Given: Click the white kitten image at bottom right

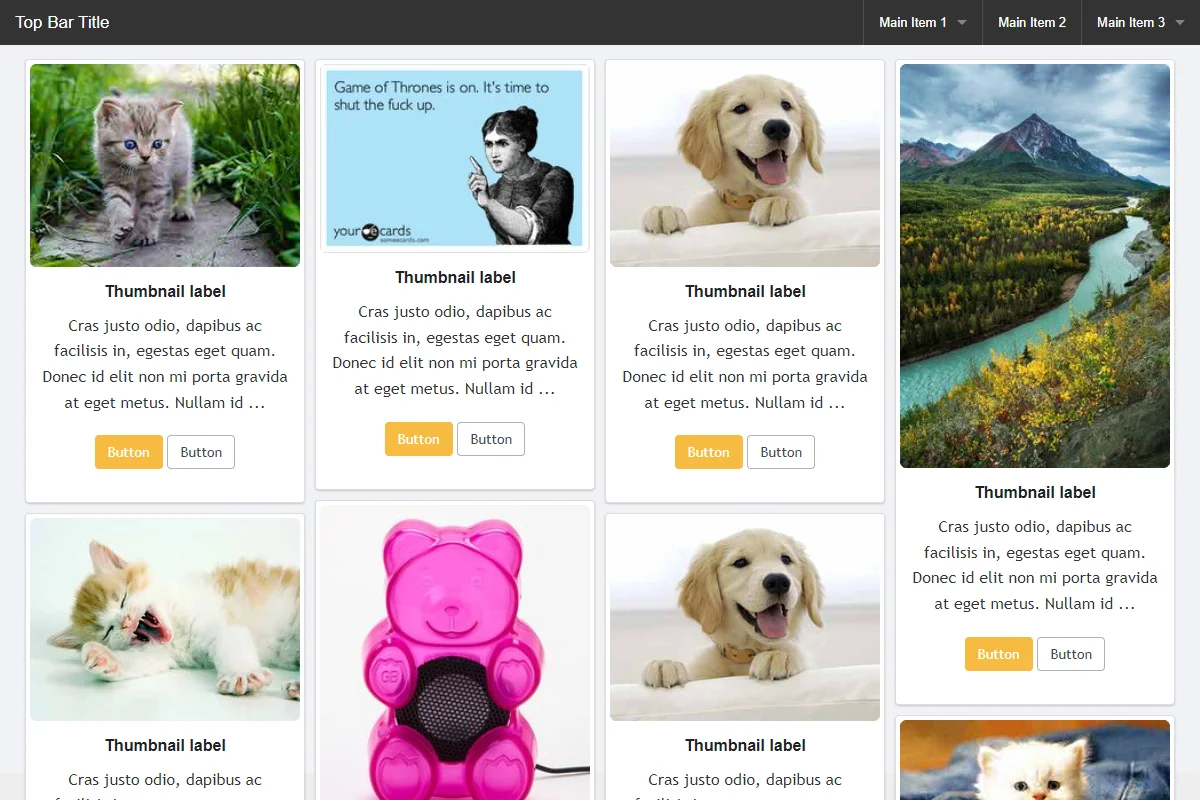Looking at the screenshot, I should click(x=1035, y=760).
